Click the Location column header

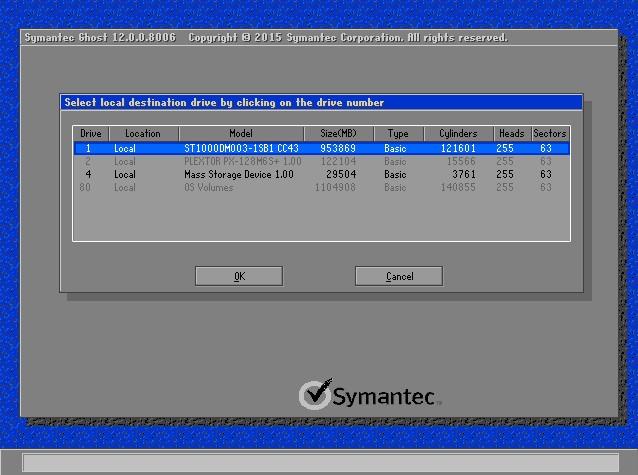coord(143,134)
